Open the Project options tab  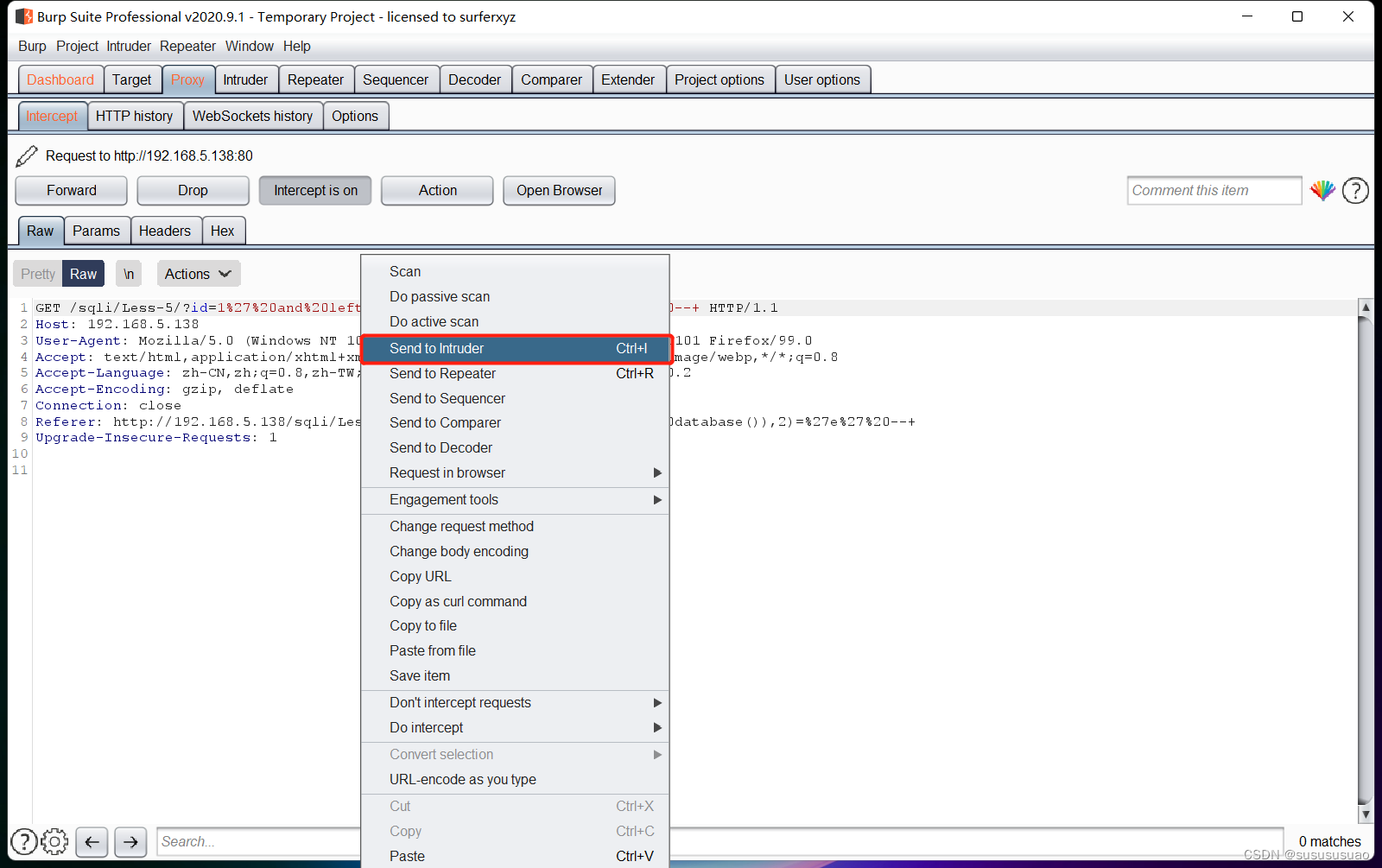pyautogui.click(x=720, y=79)
